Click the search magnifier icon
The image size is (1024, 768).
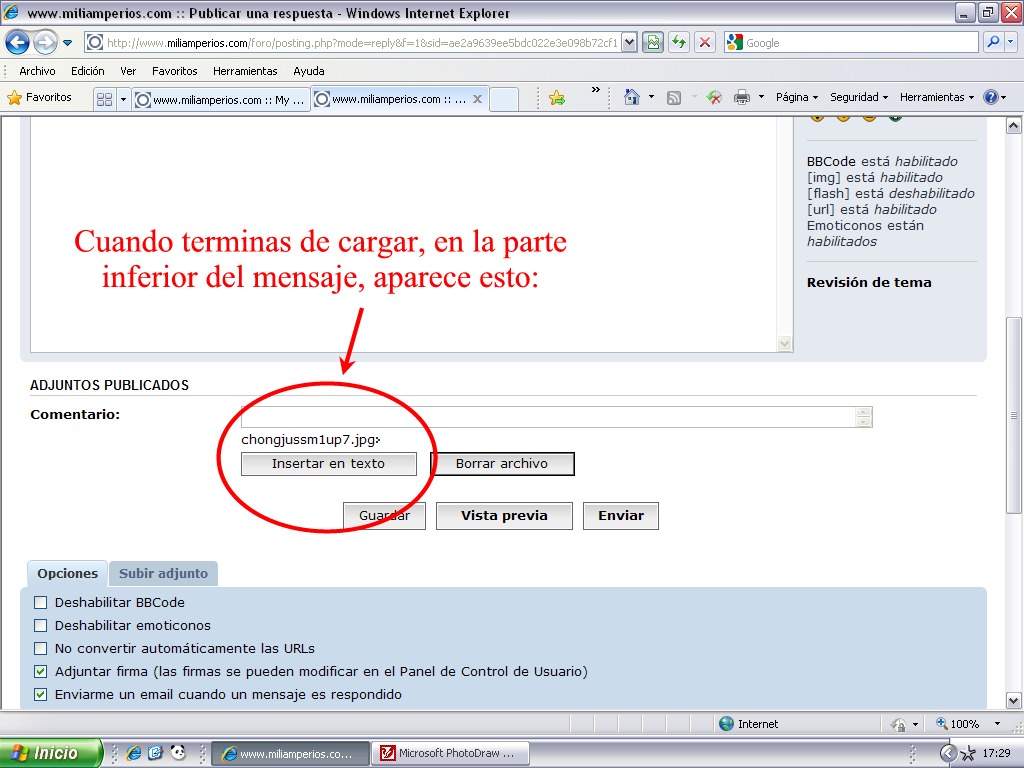click(993, 42)
